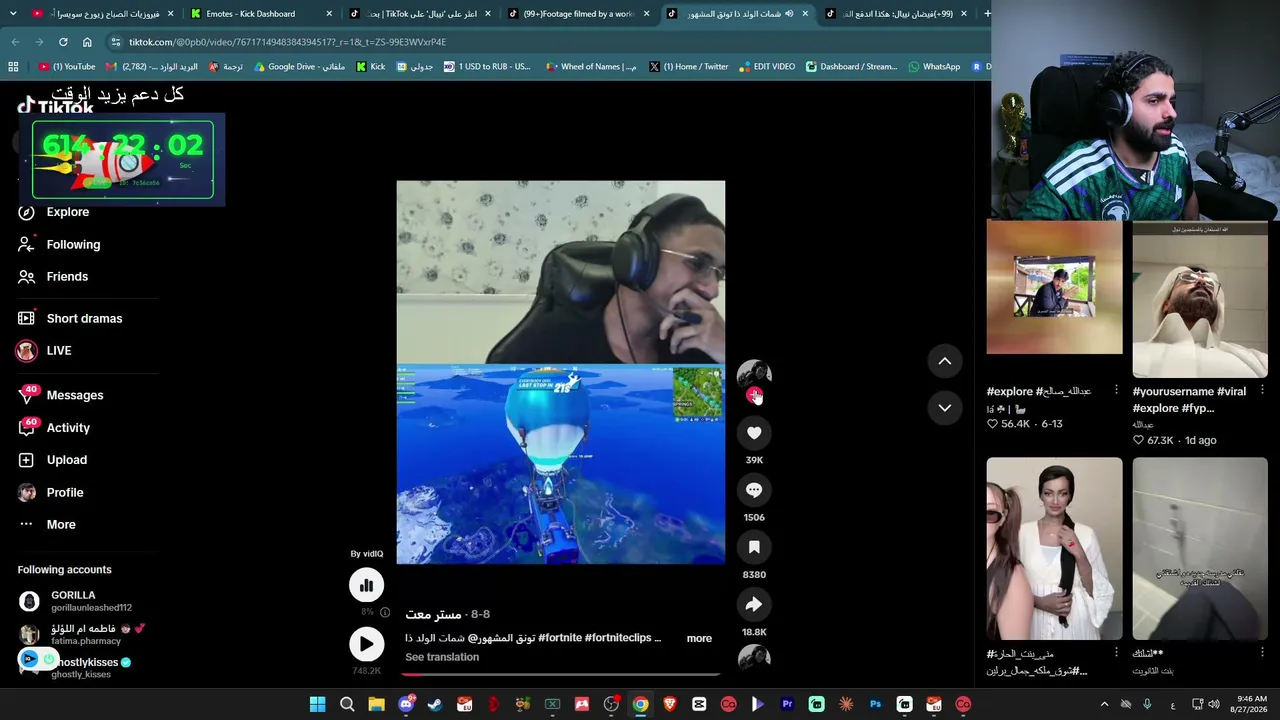Open a new browser tab
Screen dimensions: 1280x720
tap(988, 14)
